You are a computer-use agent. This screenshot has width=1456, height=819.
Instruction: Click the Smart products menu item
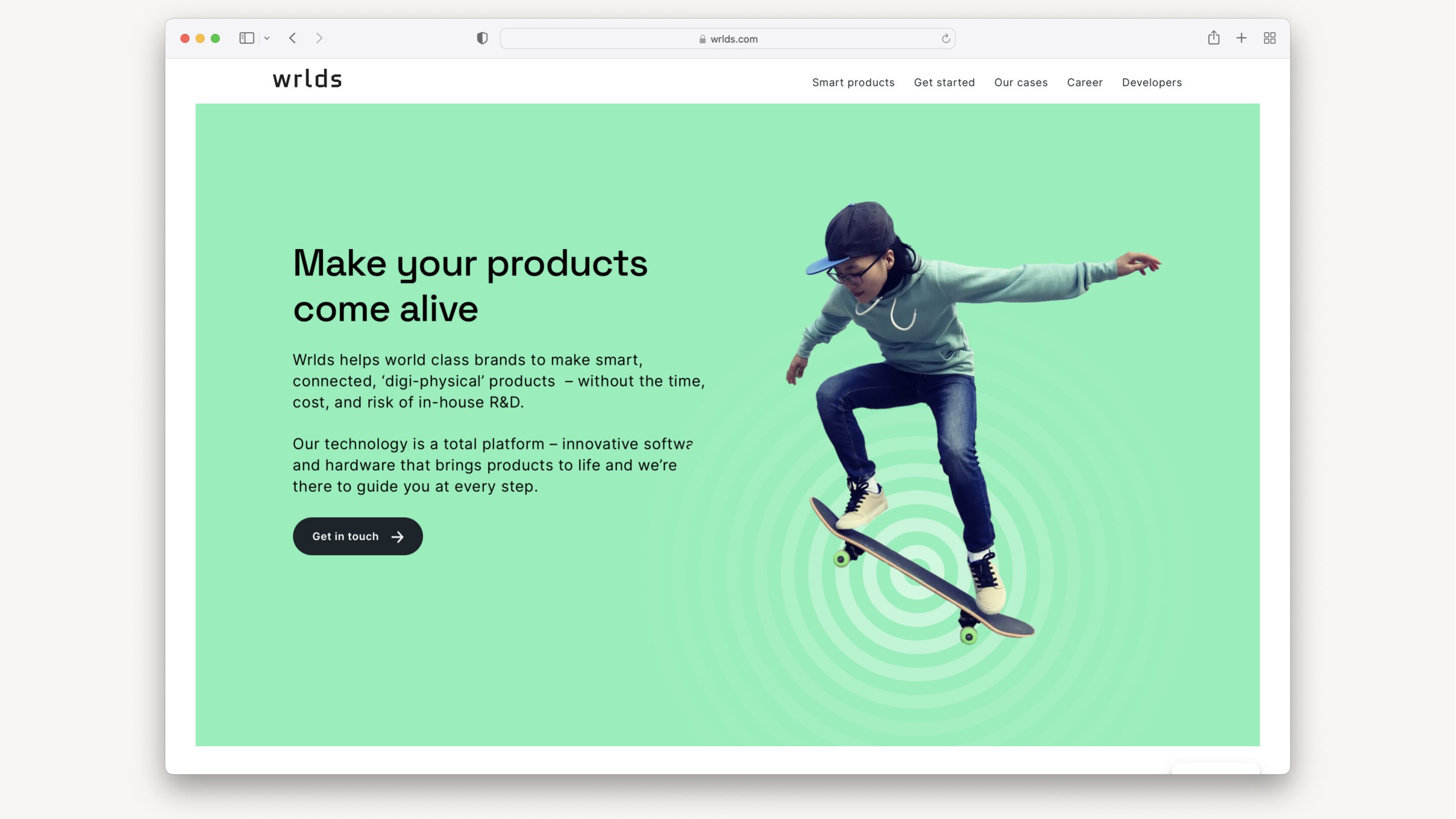coord(853,82)
